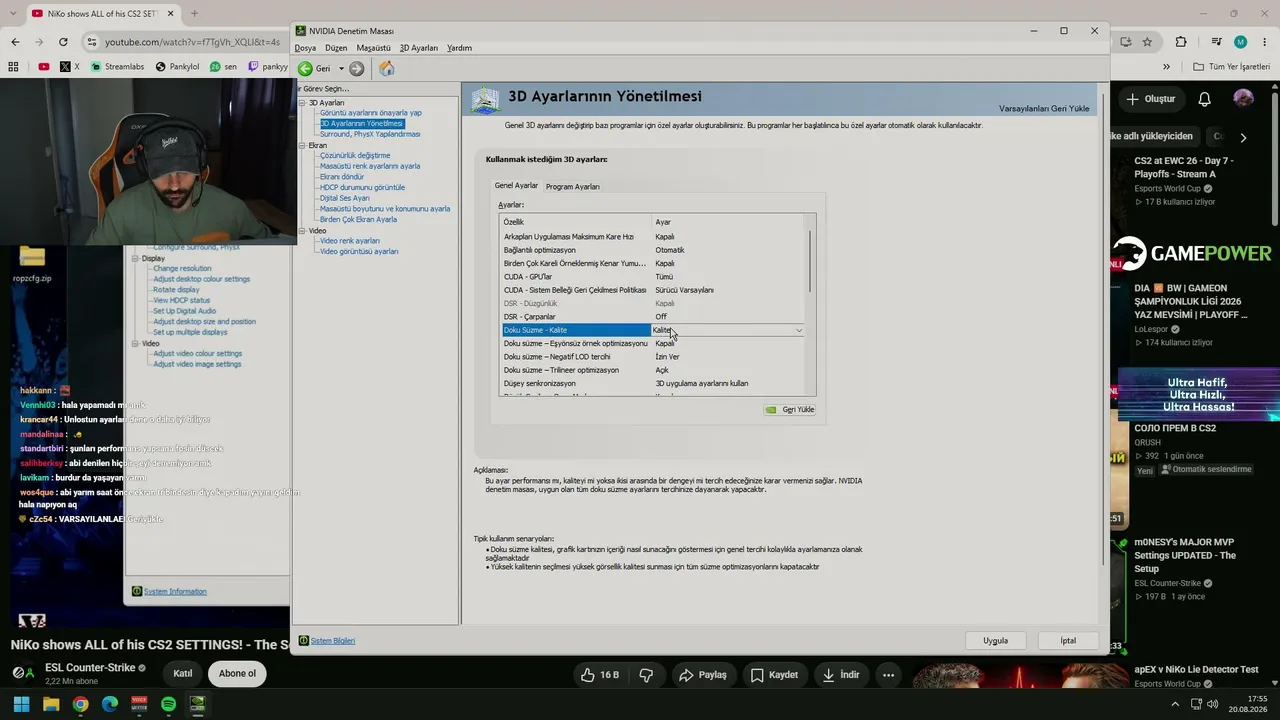The width and height of the screenshot is (1280, 720).
Task: Open Çözünürlük değiştirme page
Action: (355, 156)
